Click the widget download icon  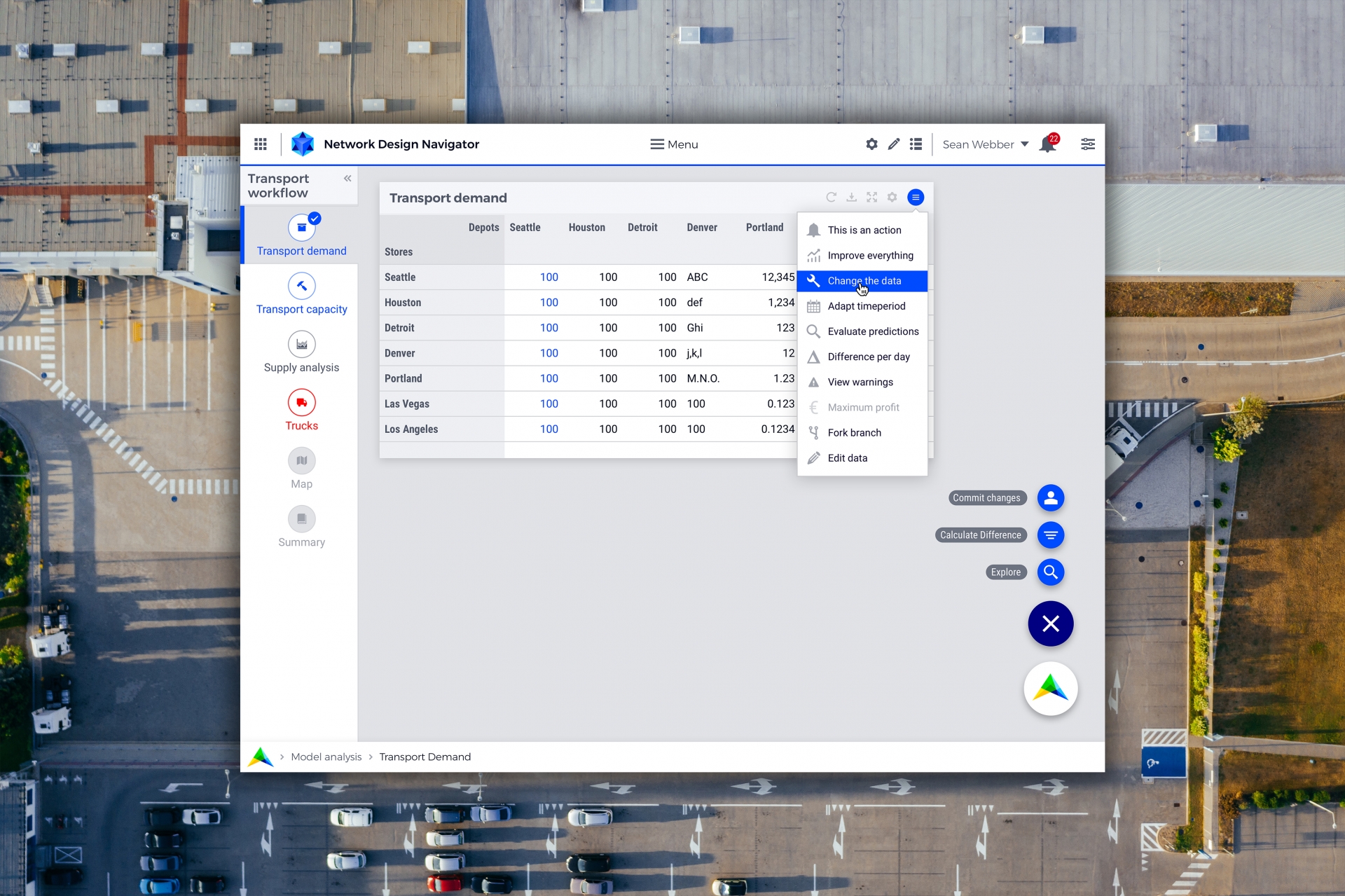(x=851, y=198)
